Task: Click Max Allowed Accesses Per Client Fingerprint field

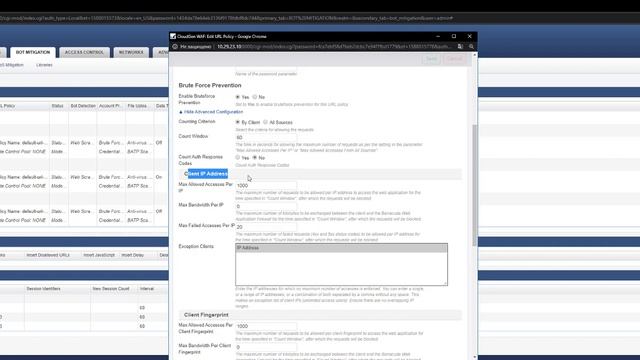Action: click(x=266, y=326)
